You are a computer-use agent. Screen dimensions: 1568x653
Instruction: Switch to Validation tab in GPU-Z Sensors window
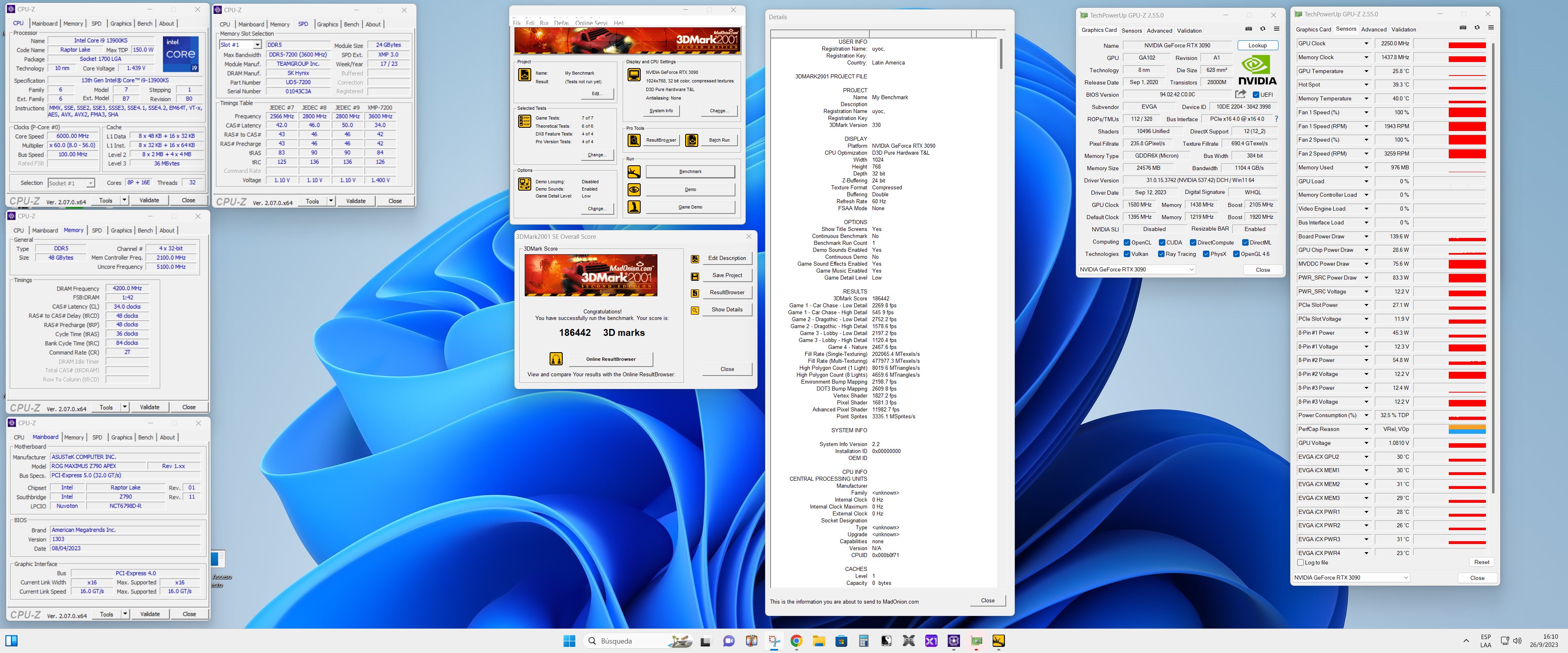point(1404,29)
